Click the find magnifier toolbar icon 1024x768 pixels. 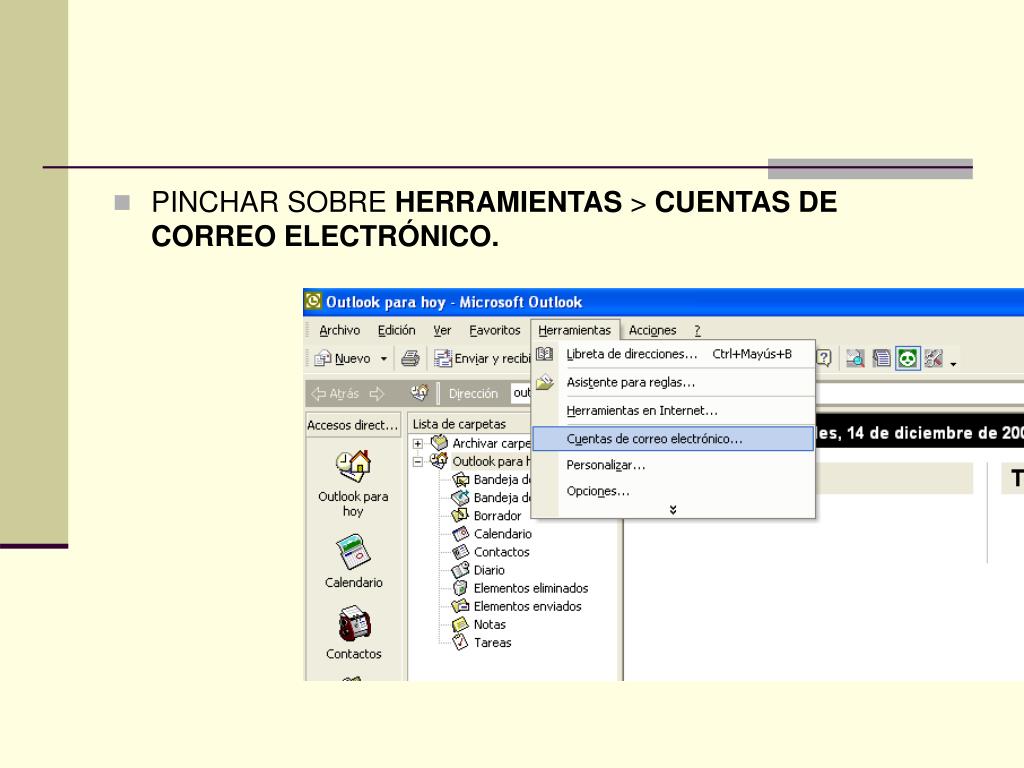855,358
